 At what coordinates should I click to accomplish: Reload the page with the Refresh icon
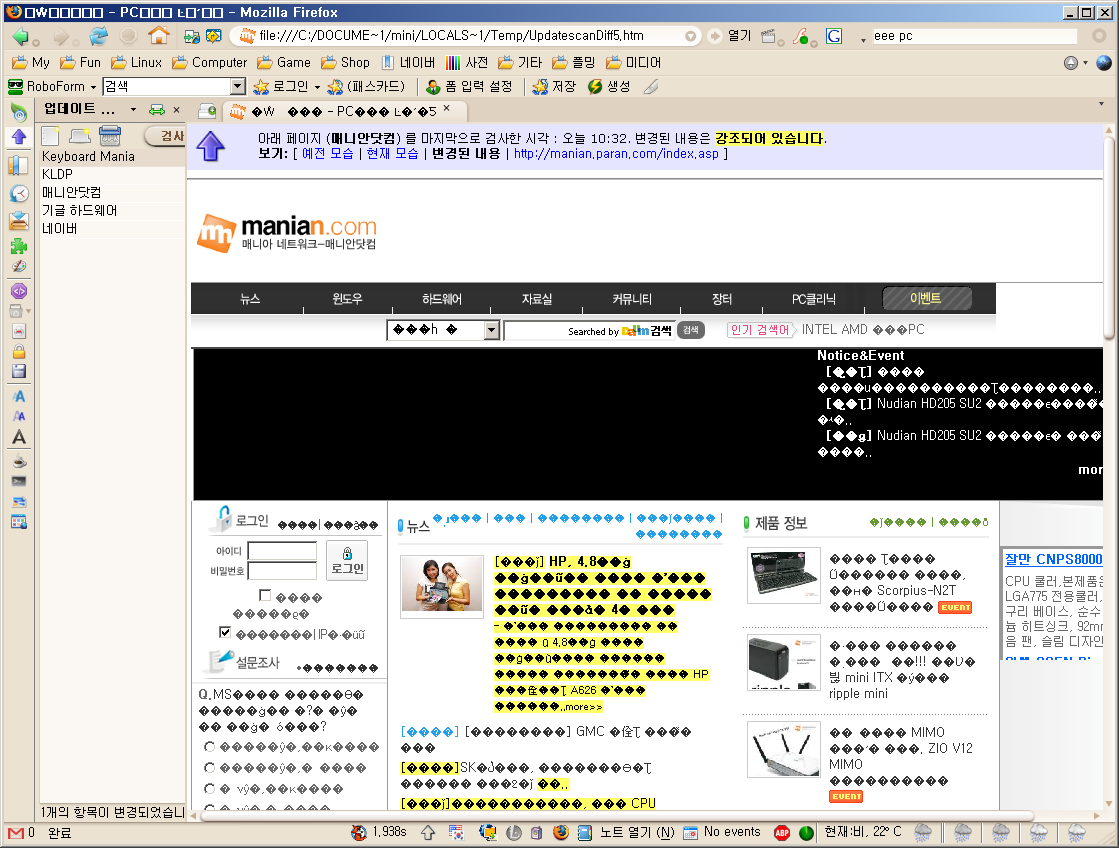point(98,36)
